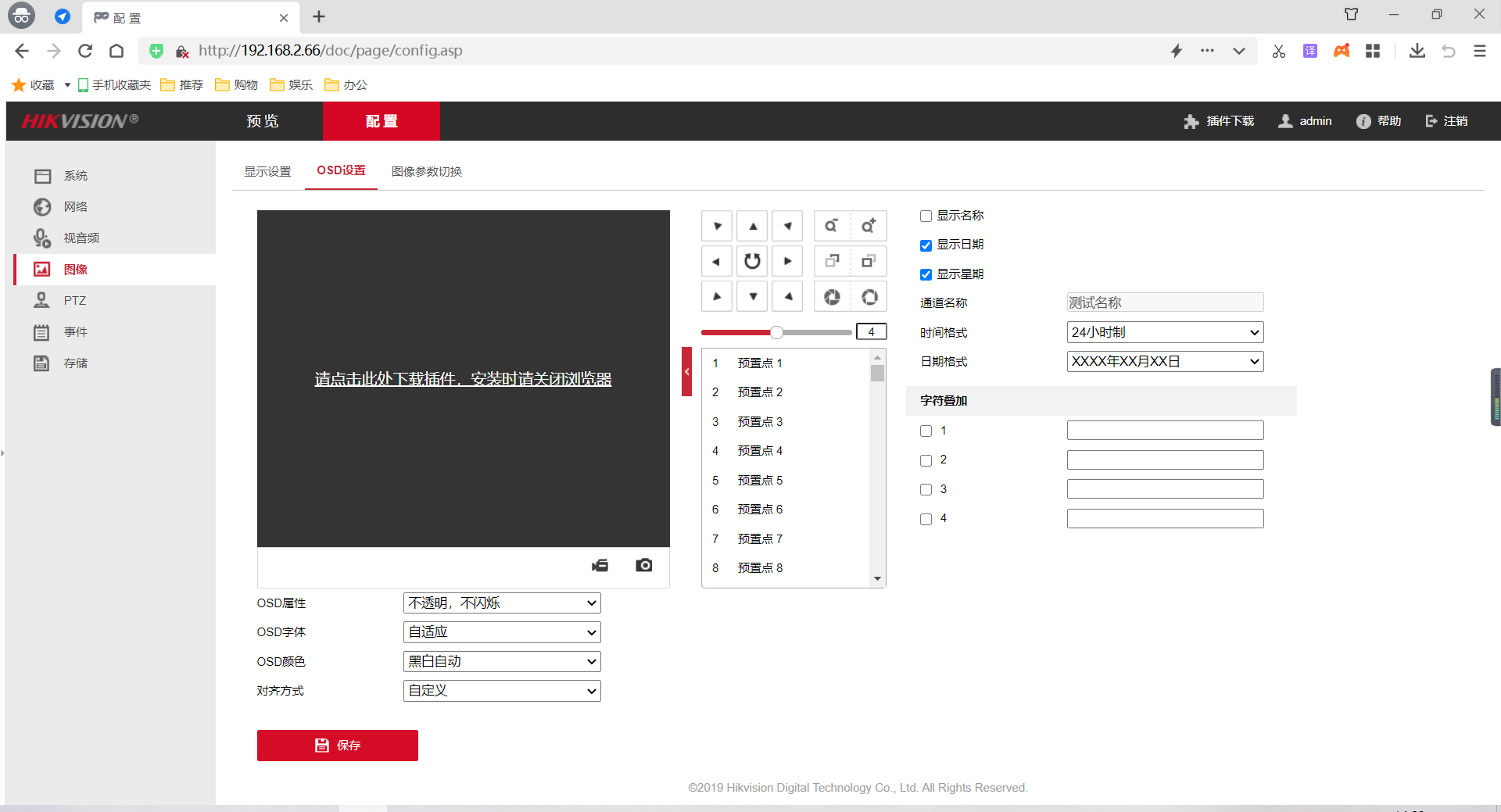Uncheck 显示日期 checkbox
Viewport: 1501px width, 812px height.
926,245
